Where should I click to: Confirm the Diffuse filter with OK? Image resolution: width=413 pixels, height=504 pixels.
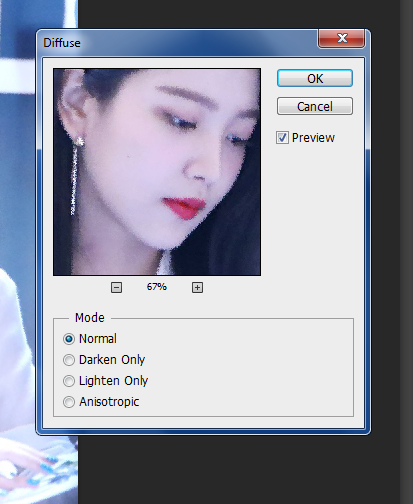tap(315, 78)
